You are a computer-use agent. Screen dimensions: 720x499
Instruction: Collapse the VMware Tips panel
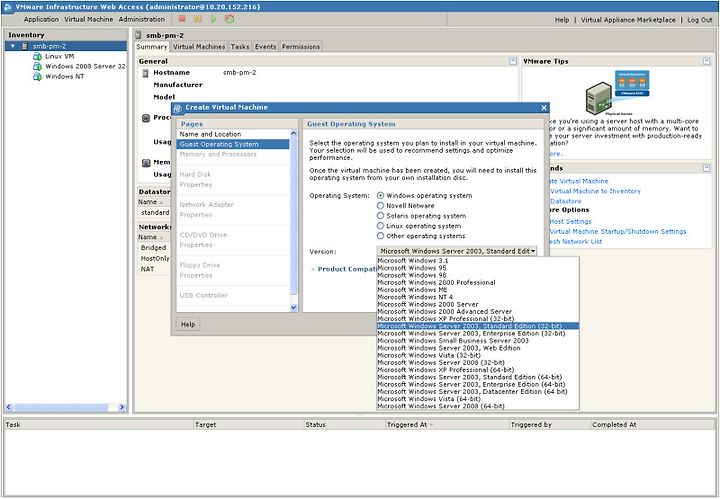pos(706,61)
